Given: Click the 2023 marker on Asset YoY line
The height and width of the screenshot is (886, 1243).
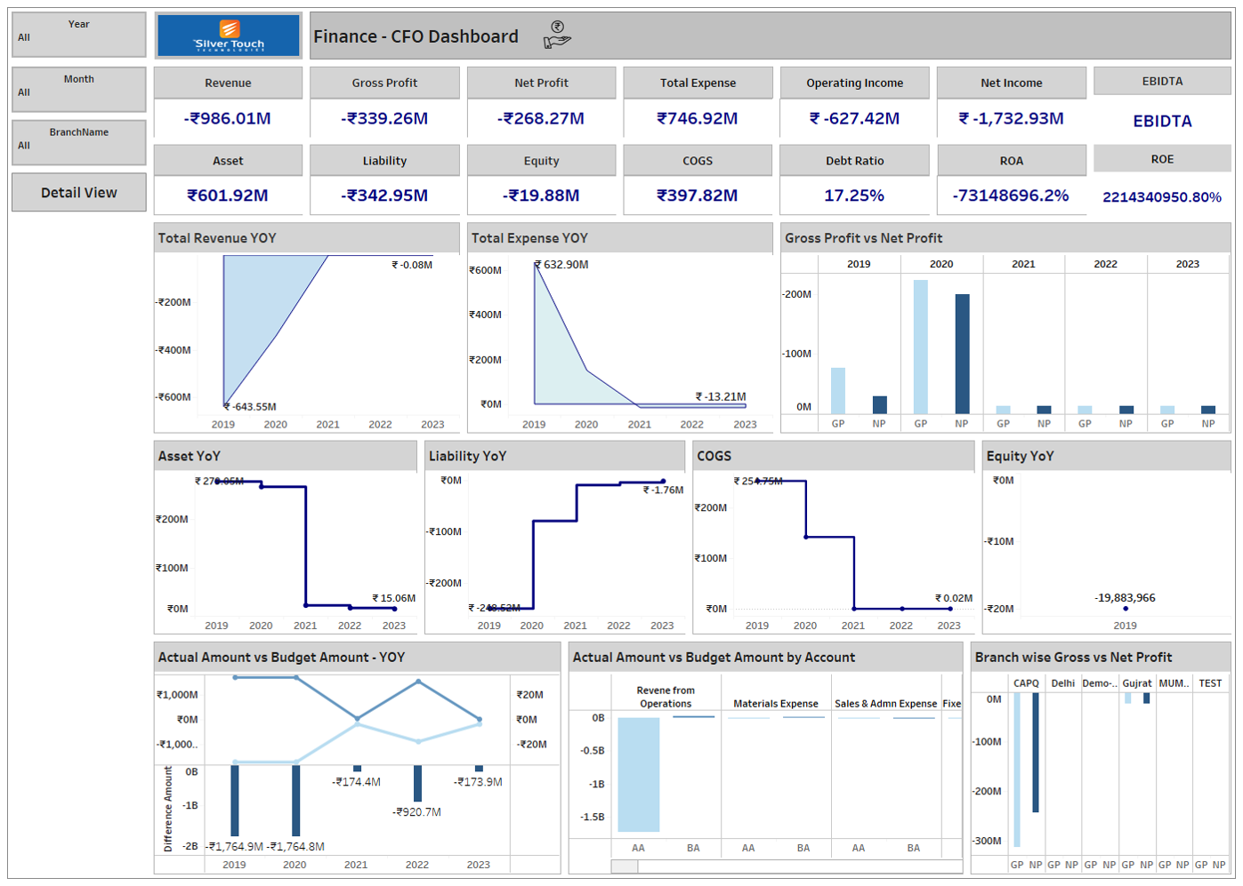Looking at the screenshot, I should click(x=394, y=608).
